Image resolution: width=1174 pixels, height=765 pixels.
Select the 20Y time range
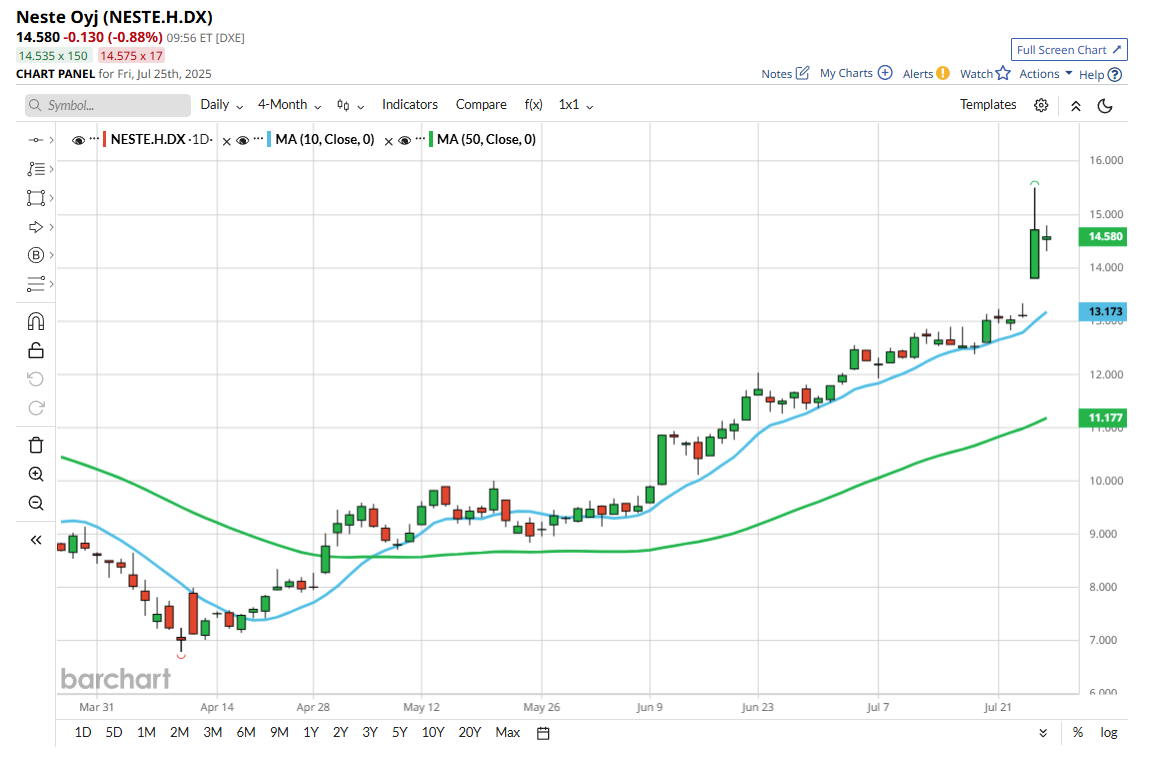(x=469, y=733)
